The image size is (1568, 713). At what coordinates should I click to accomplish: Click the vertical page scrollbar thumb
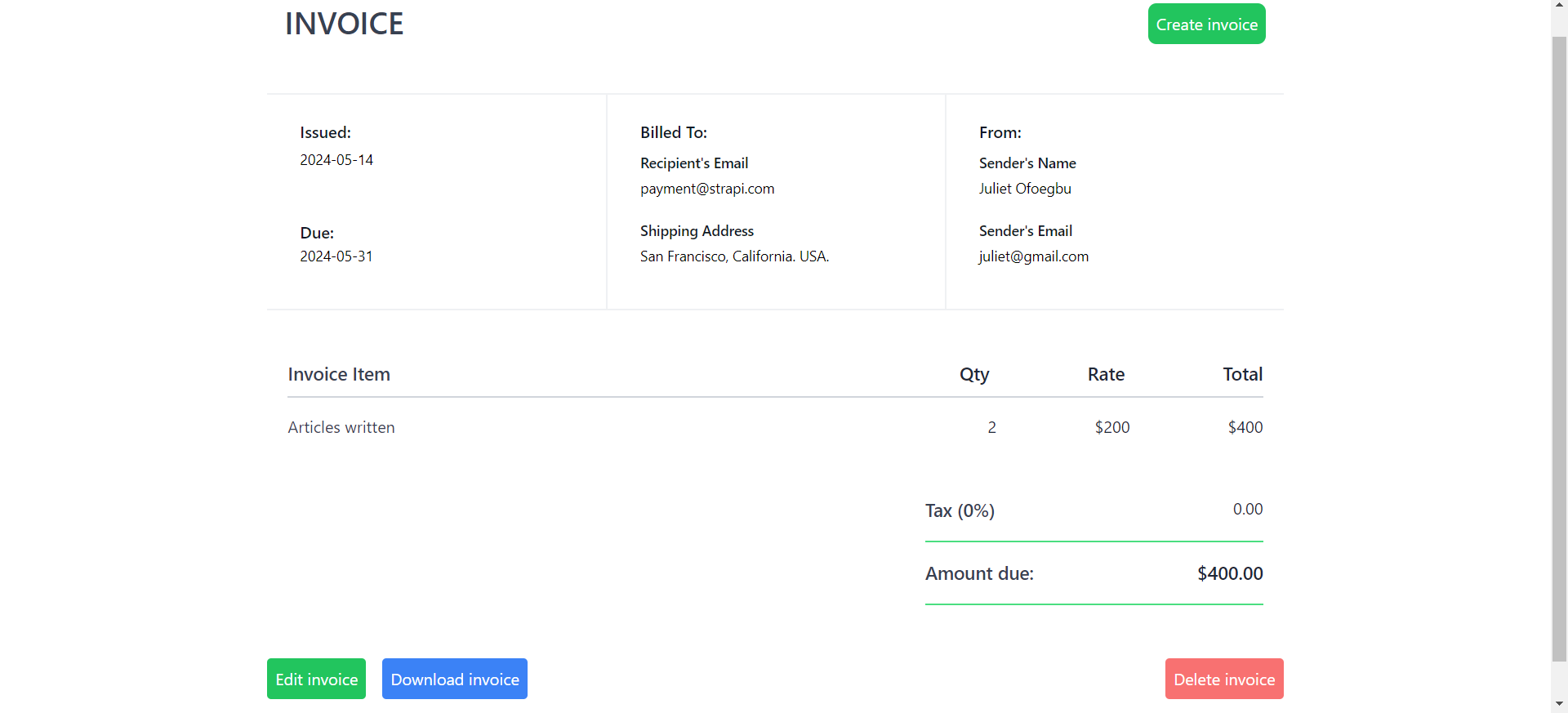1559,343
